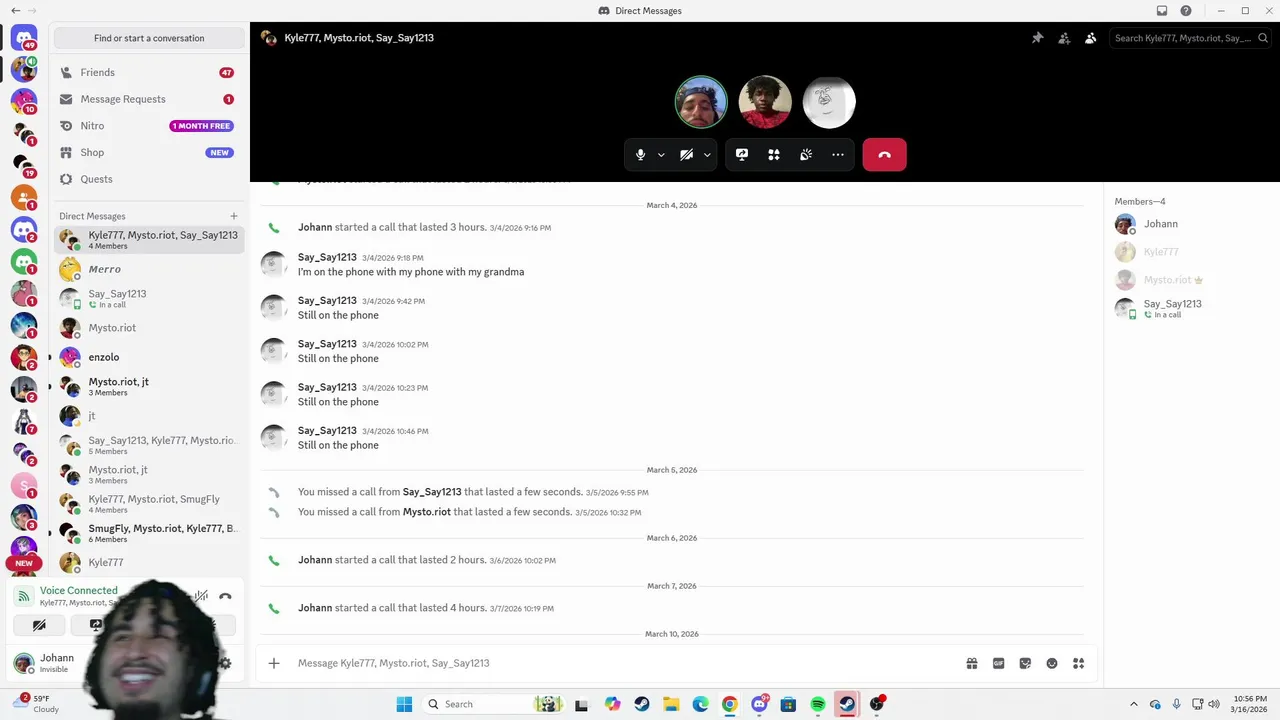Viewport: 1280px width, 720px height.
Task: View Mysto.riot in the members list
Action: click(x=1191, y=280)
